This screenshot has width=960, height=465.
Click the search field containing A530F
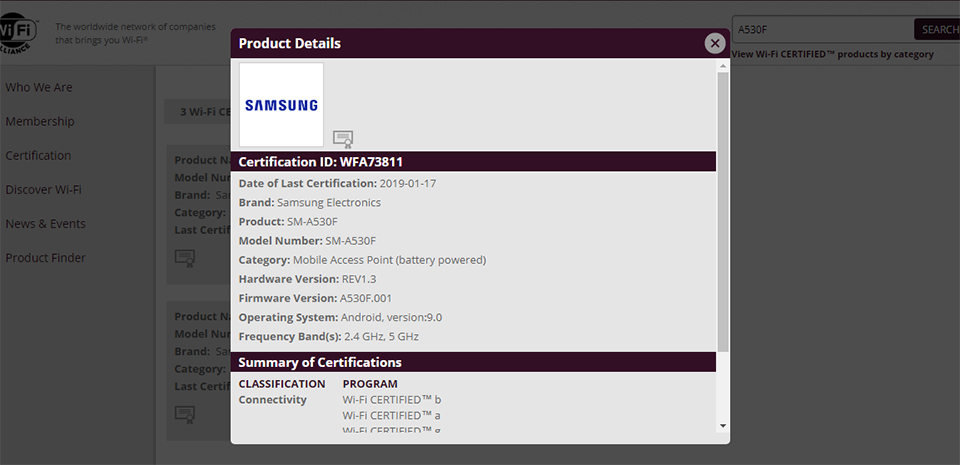(x=823, y=29)
